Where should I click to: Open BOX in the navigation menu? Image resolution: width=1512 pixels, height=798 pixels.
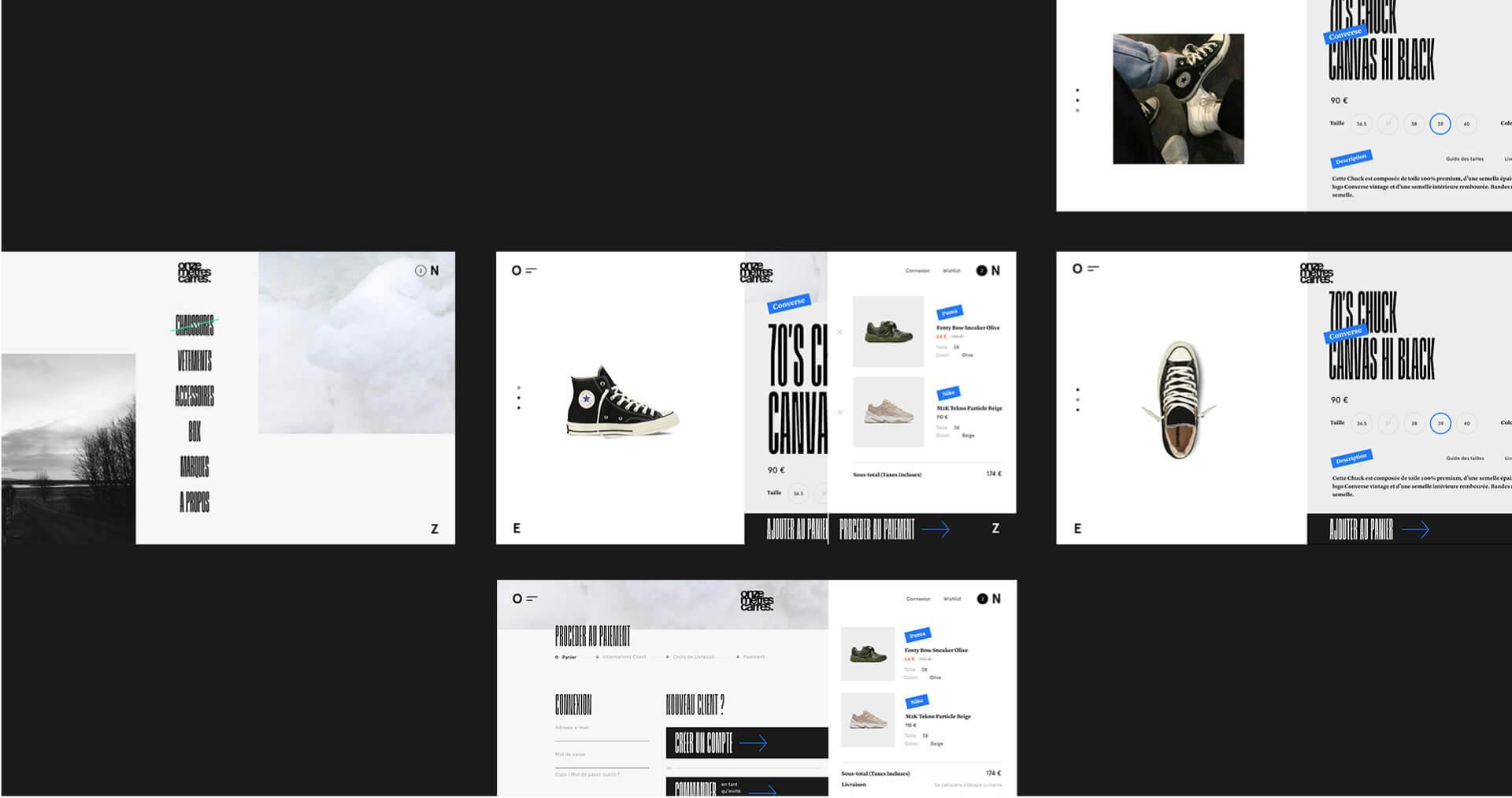pyautogui.click(x=195, y=431)
